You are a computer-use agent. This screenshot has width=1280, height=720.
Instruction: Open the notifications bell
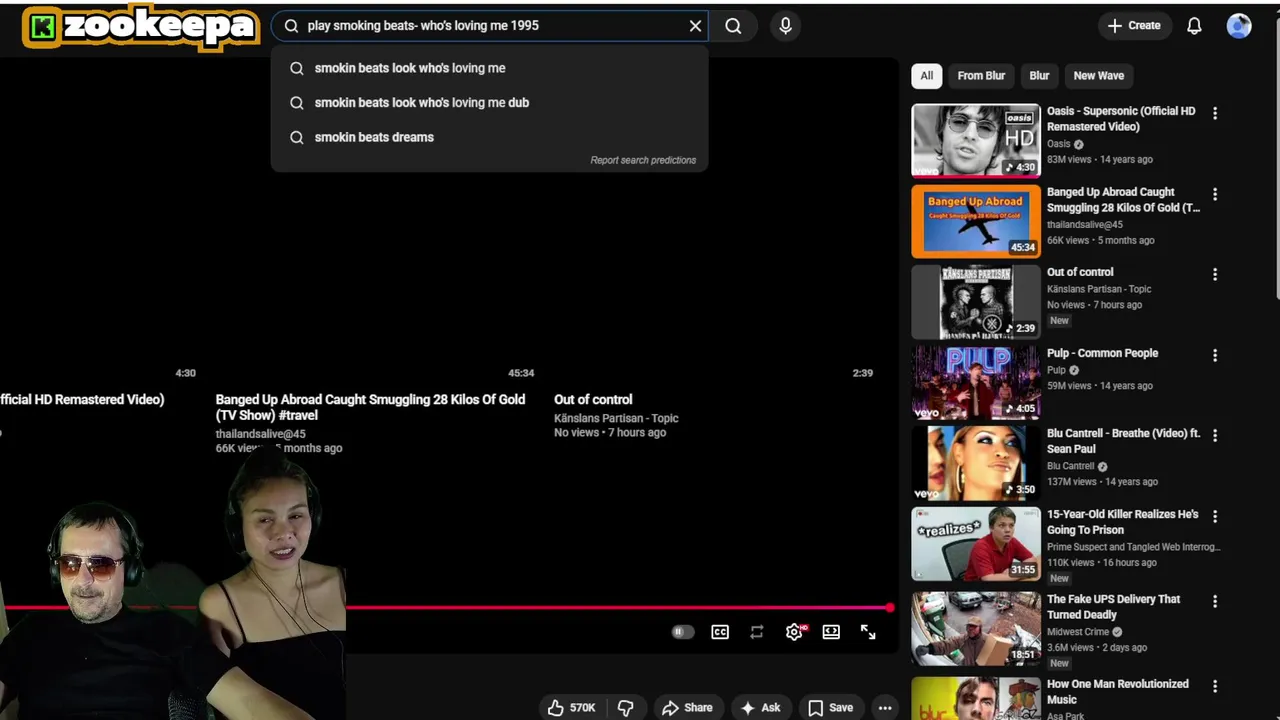(1194, 26)
